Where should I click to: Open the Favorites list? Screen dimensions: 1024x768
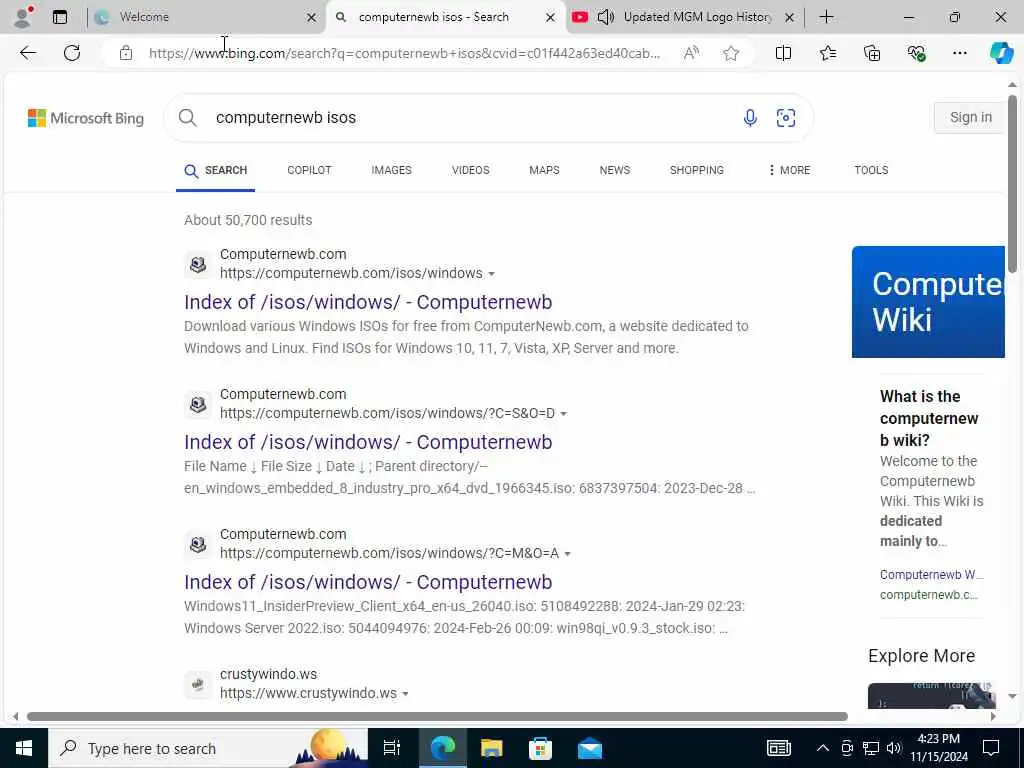[827, 53]
